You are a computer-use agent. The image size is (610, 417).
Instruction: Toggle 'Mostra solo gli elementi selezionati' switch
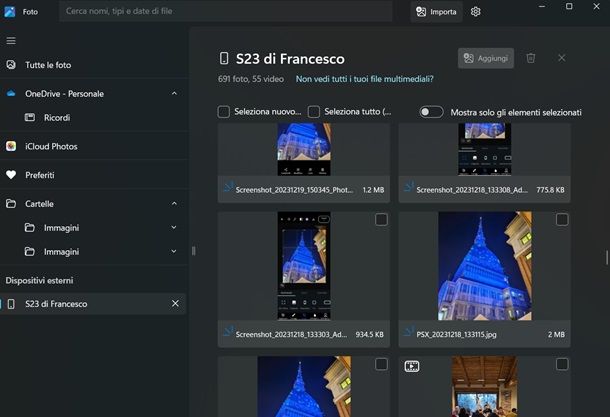pyautogui.click(x=431, y=112)
